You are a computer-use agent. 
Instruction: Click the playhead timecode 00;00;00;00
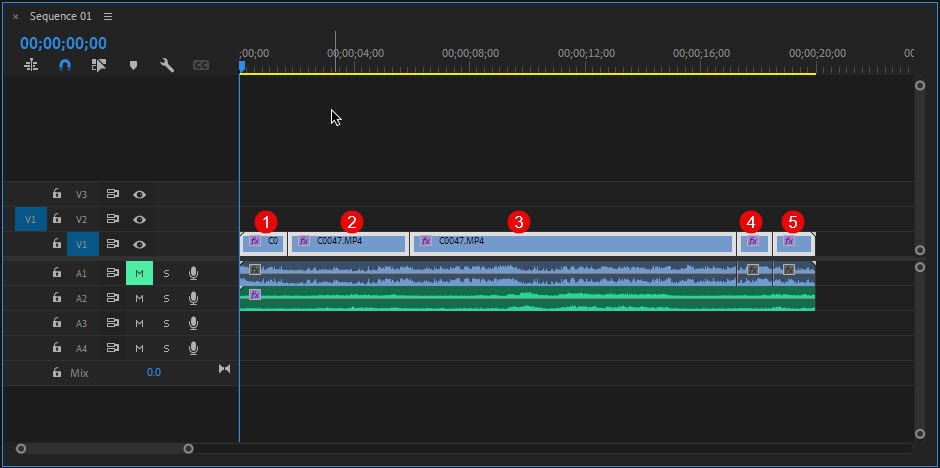click(63, 43)
